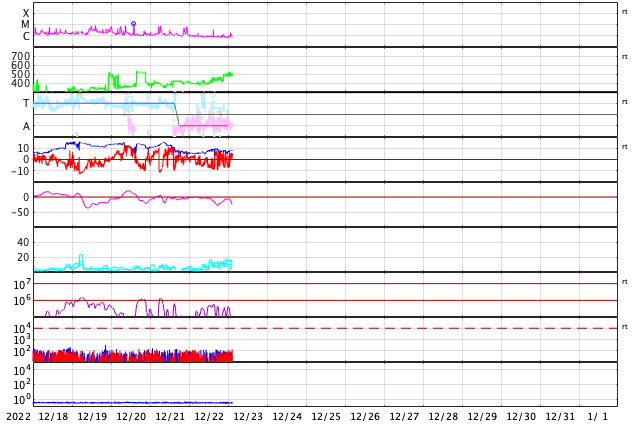Screen dimensions: 634x424
Task: Click the 'rt' label next to the 10^7 proton panel
Action: click(624, 282)
